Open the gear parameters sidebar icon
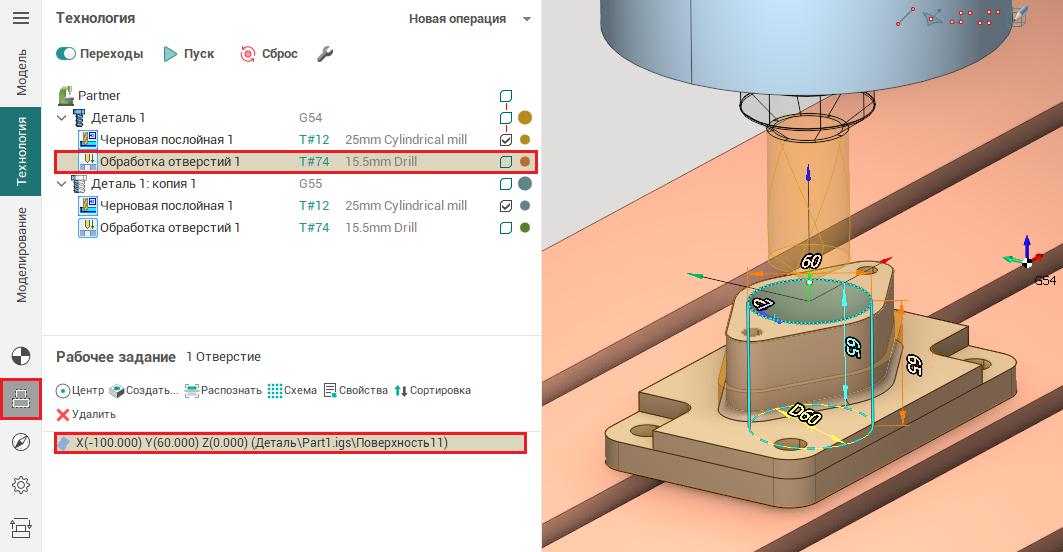 [x=21, y=486]
